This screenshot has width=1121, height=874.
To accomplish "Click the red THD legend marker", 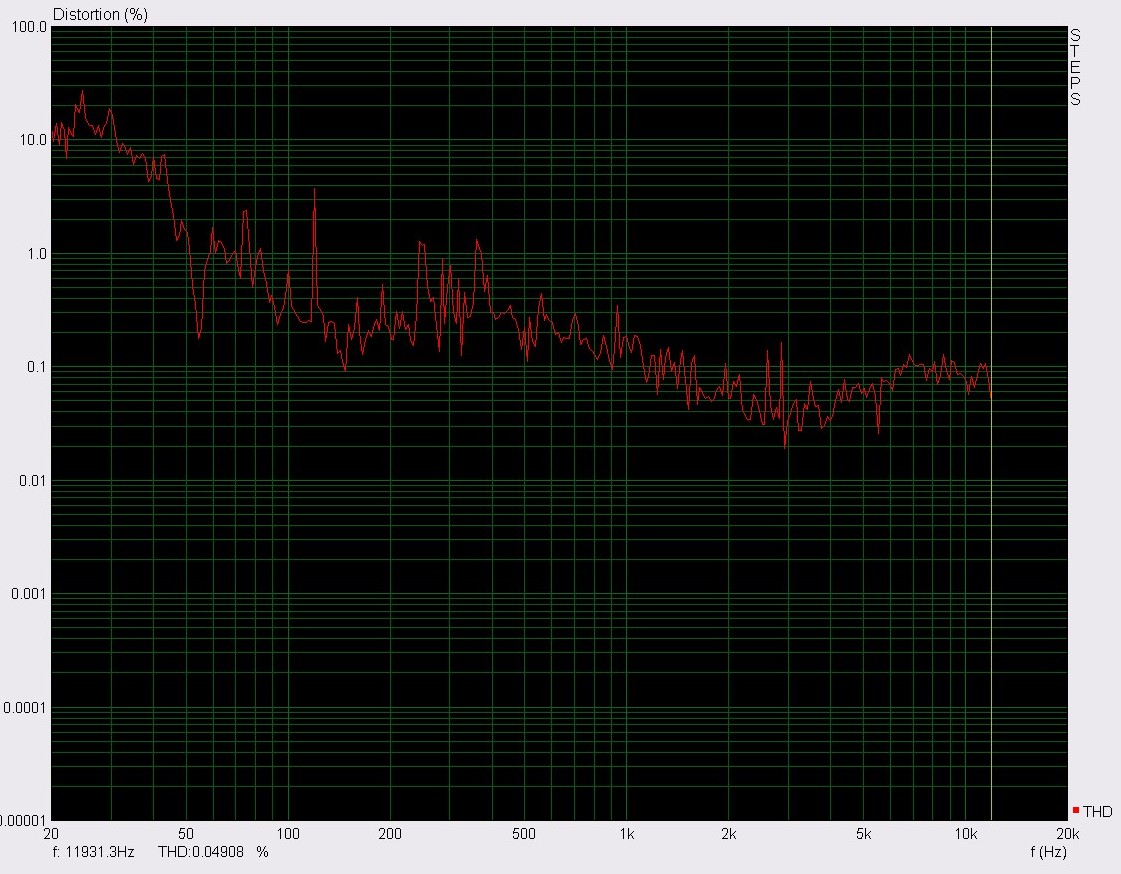I will point(1076,810).
